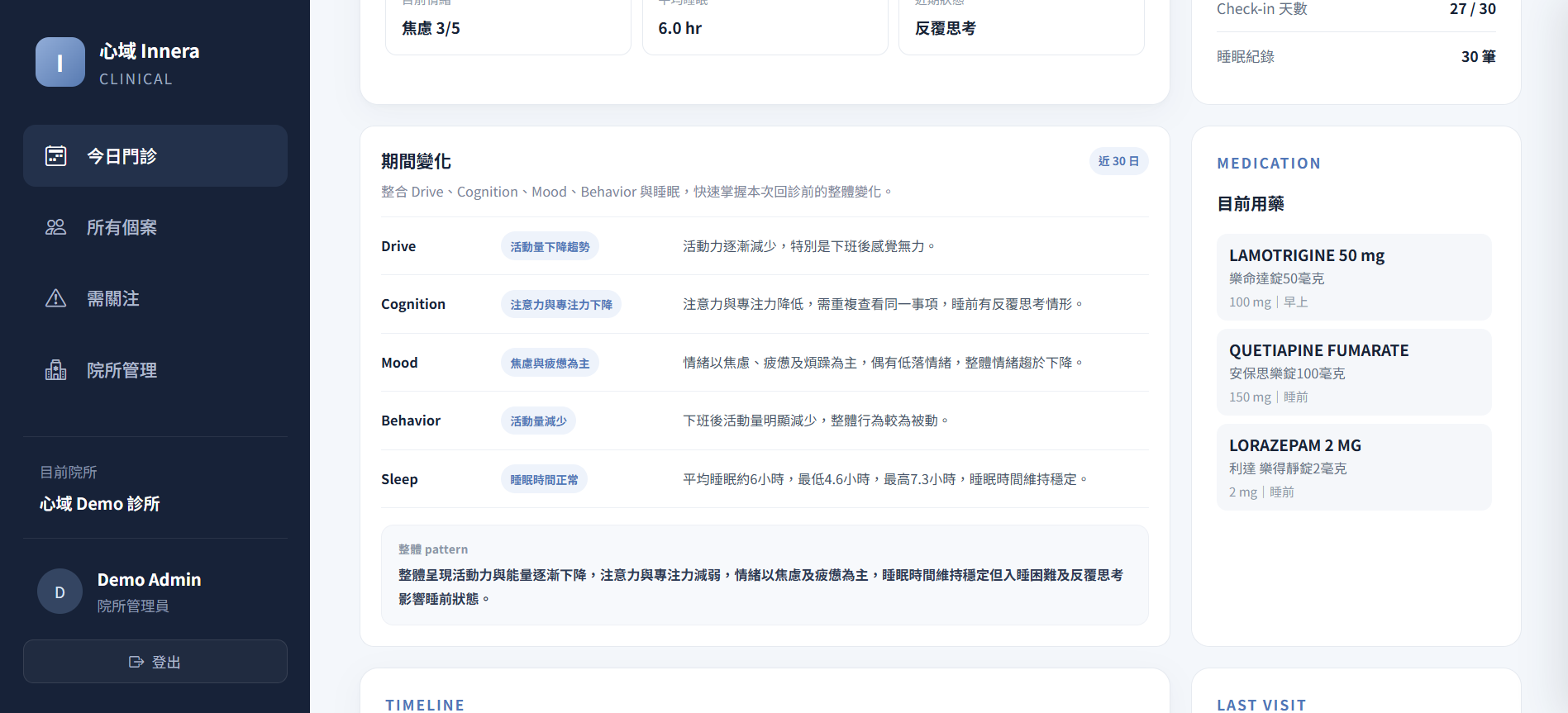Click the MEDICATION section label

click(1269, 164)
